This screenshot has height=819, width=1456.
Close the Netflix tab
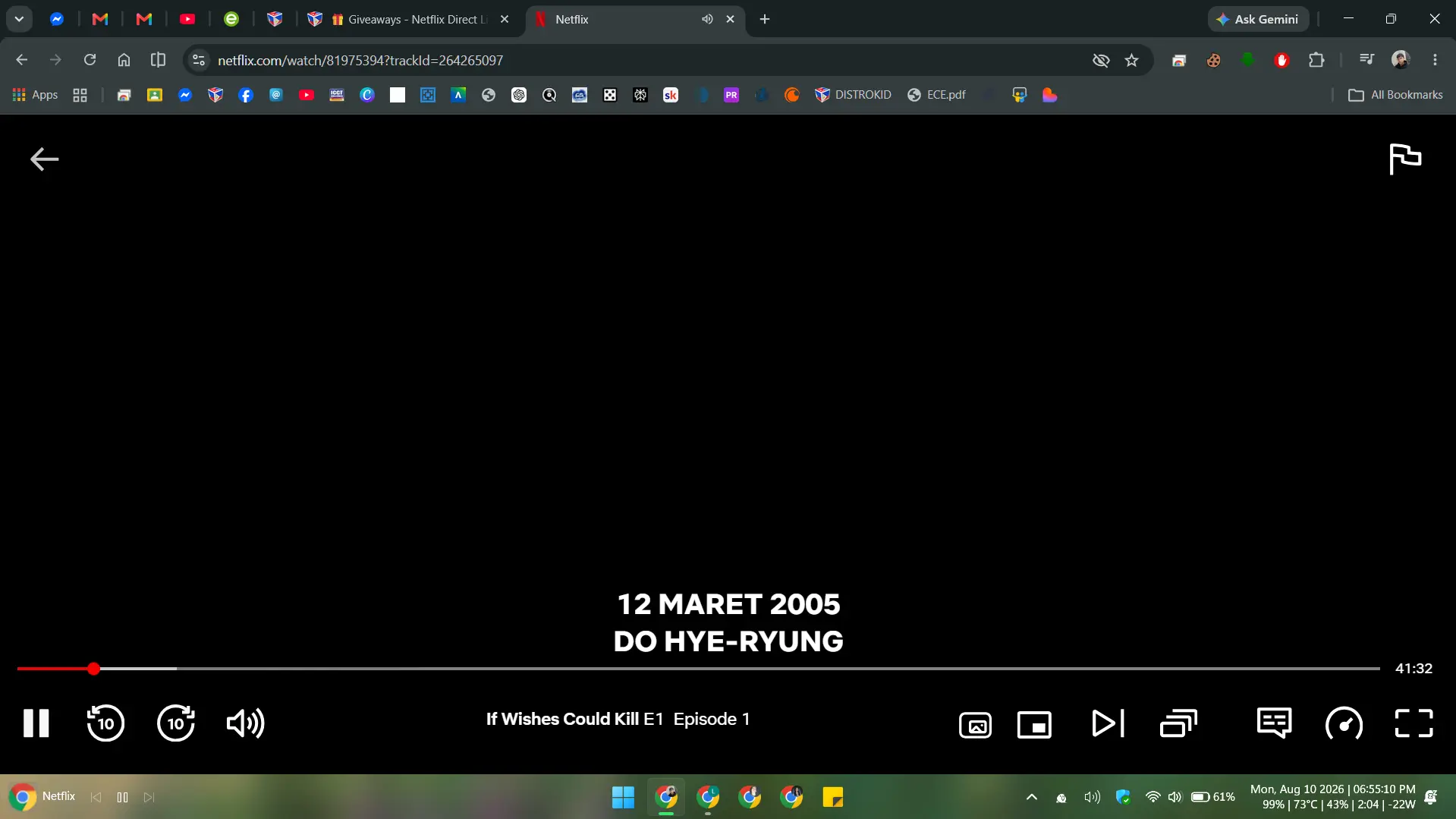tap(730, 19)
